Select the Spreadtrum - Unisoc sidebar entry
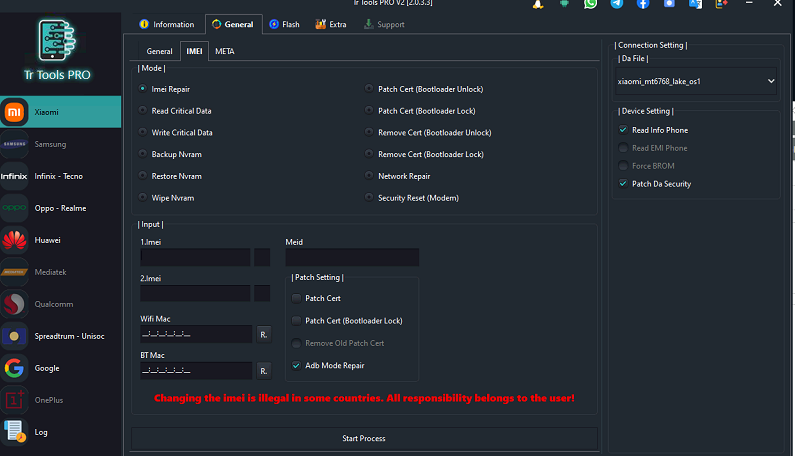 coord(61,336)
